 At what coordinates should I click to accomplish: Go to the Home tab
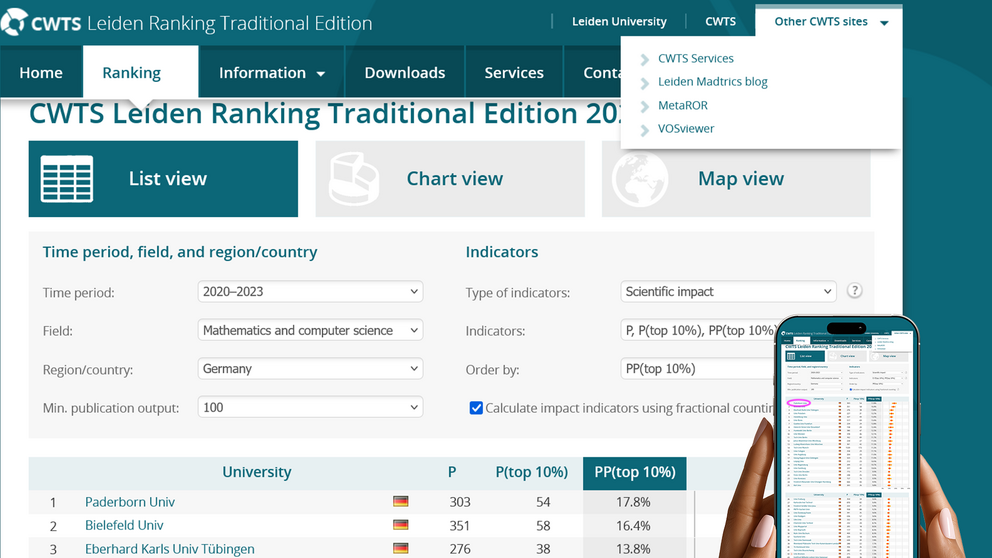click(41, 73)
